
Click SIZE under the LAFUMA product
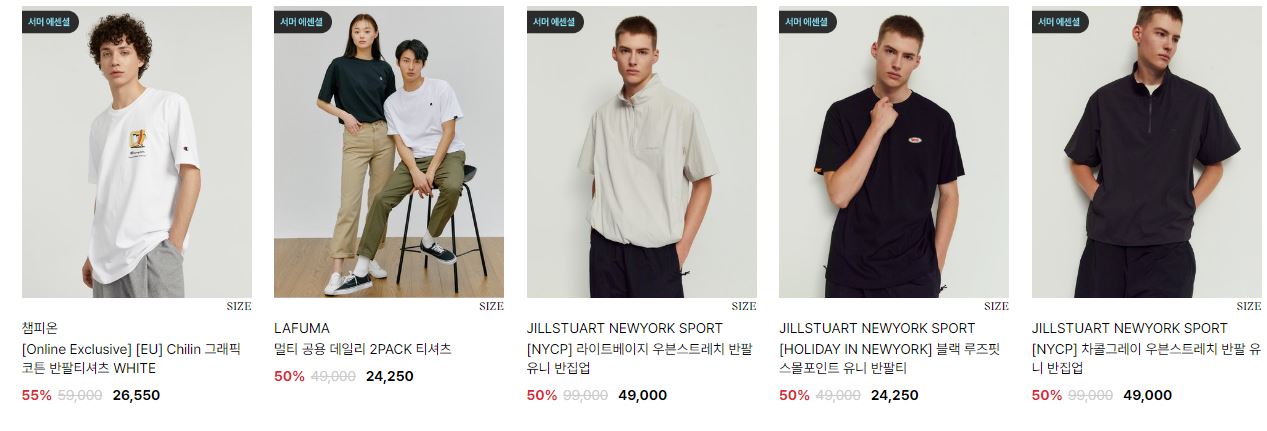coord(491,307)
